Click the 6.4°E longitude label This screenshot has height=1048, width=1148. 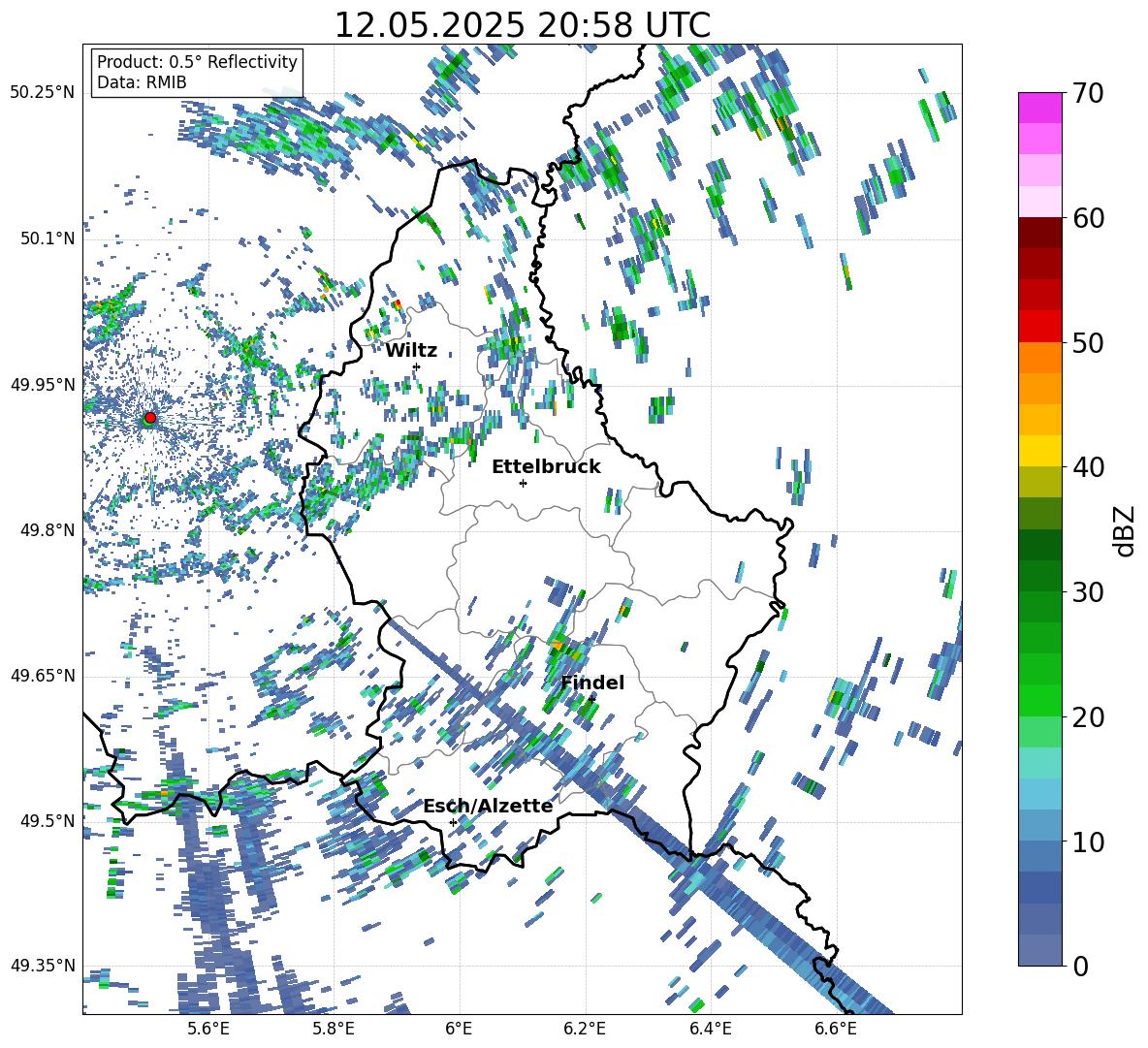711,1029
